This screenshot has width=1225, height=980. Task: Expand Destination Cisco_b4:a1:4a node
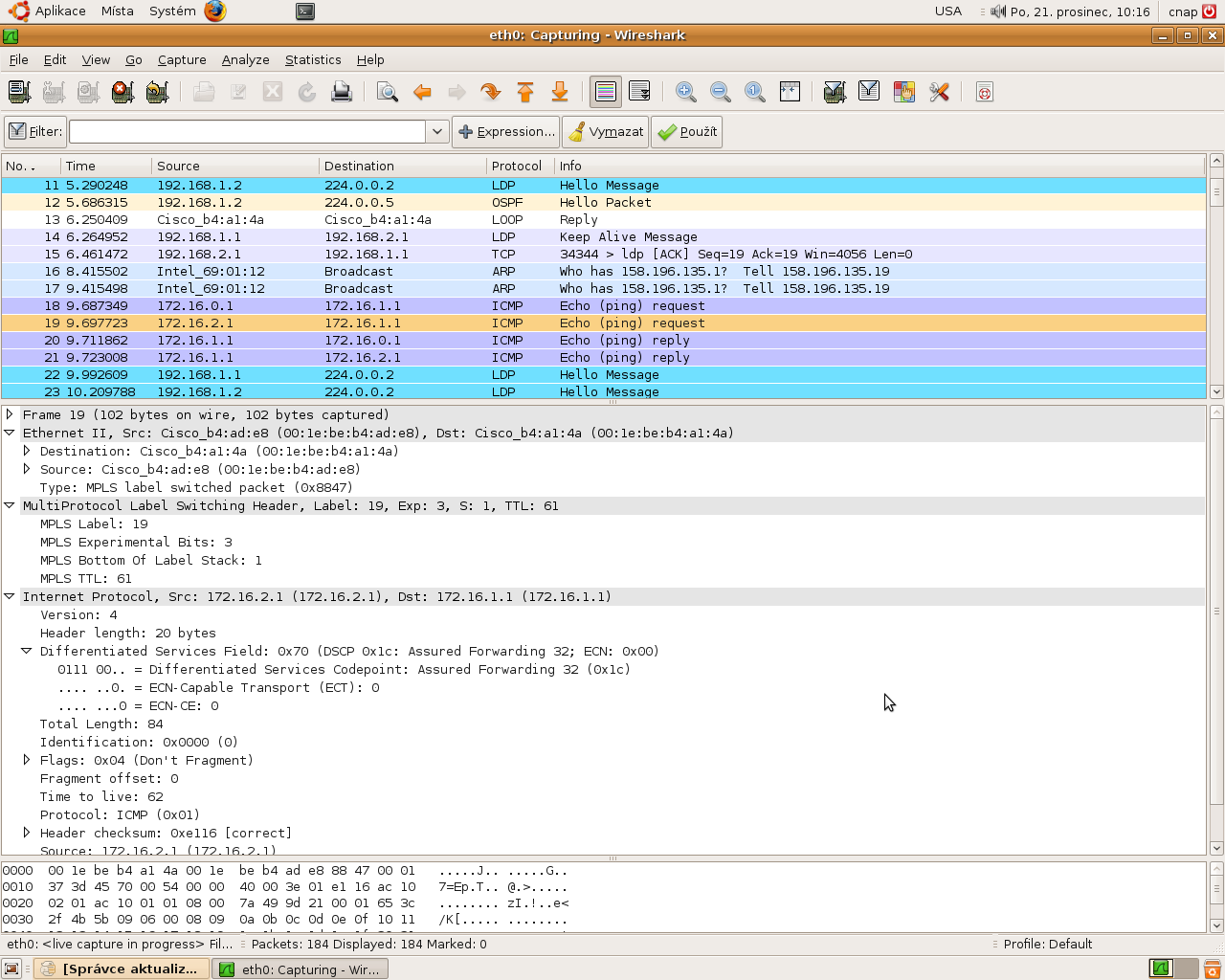[27, 451]
